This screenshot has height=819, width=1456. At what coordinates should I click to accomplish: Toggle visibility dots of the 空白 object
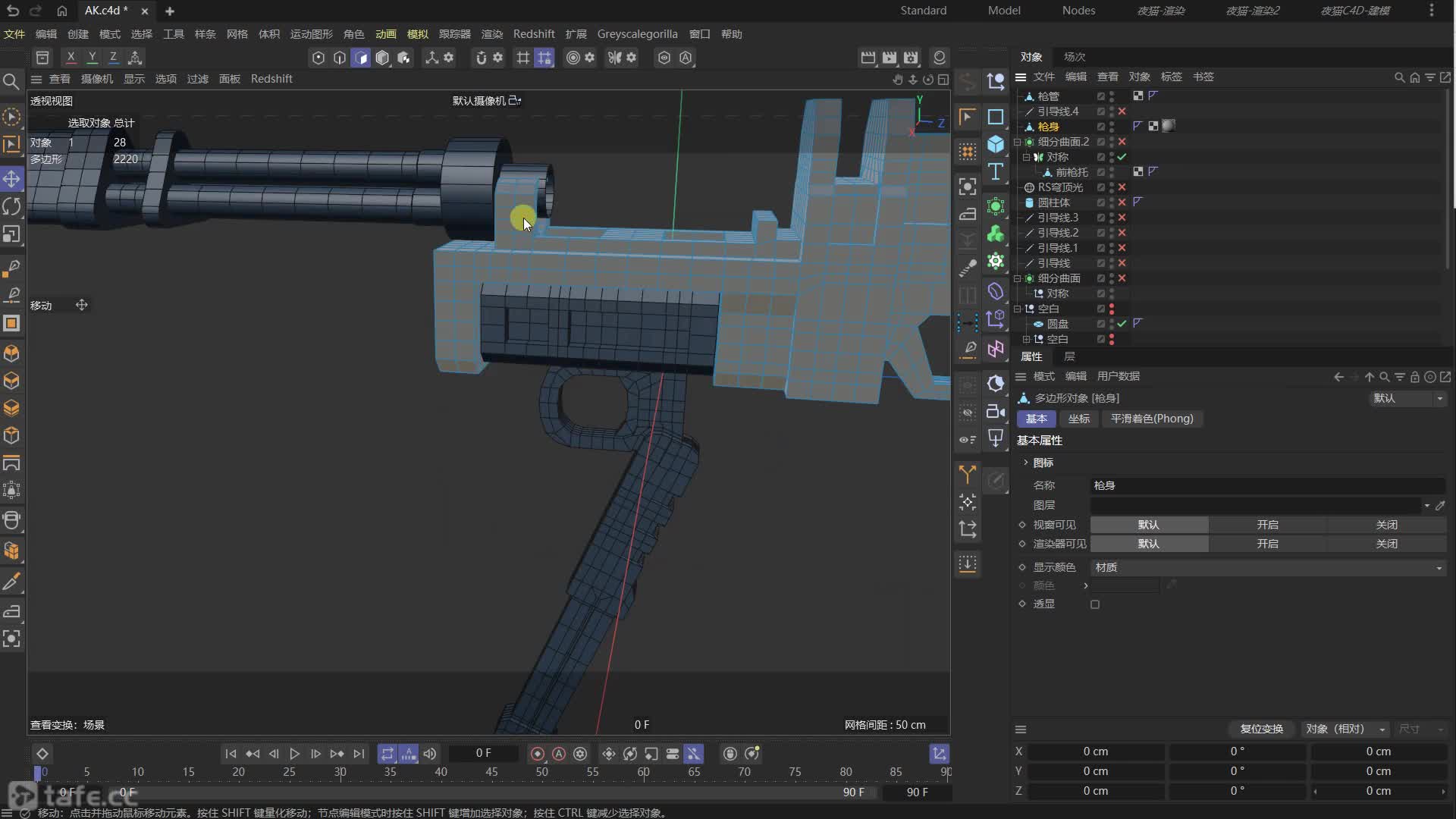(1112, 309)
